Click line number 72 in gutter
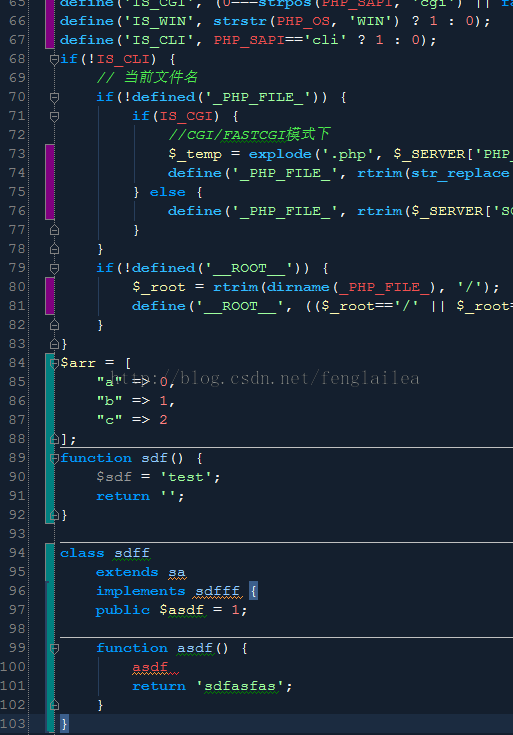This screenshot has height=735, width=513. click(17, 135)
